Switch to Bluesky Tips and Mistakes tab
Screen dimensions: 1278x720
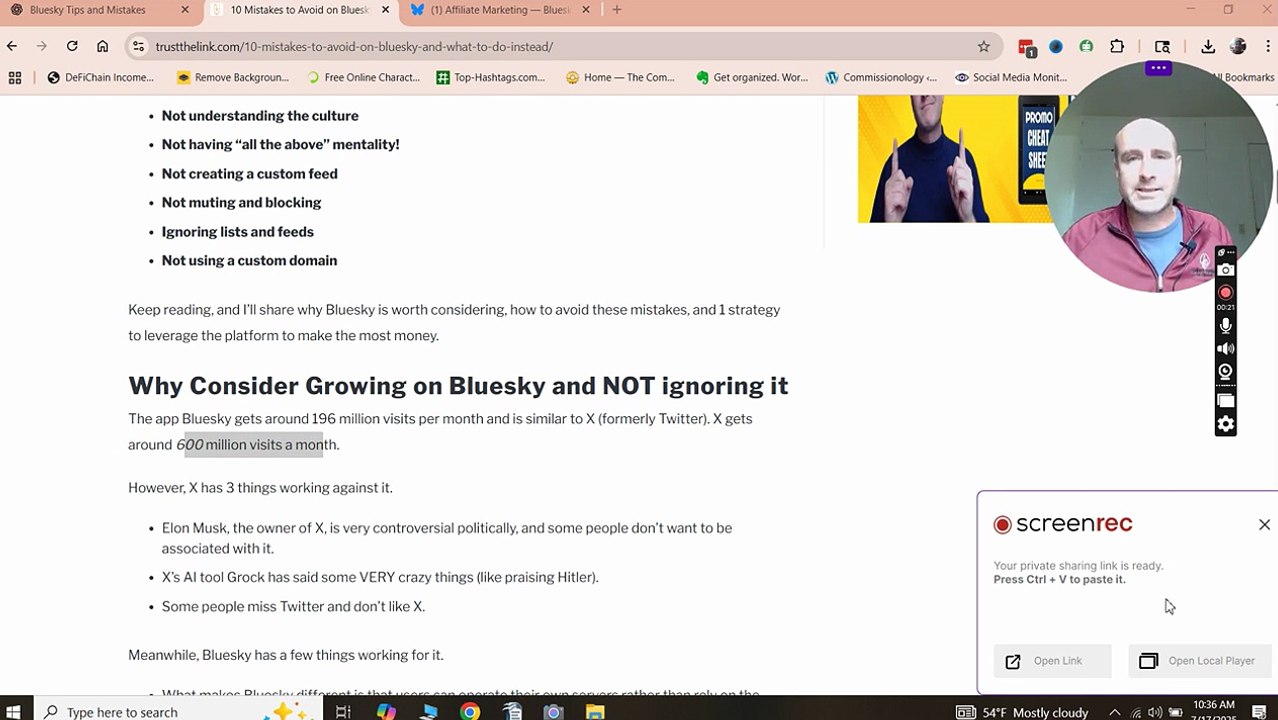point(87,10)
